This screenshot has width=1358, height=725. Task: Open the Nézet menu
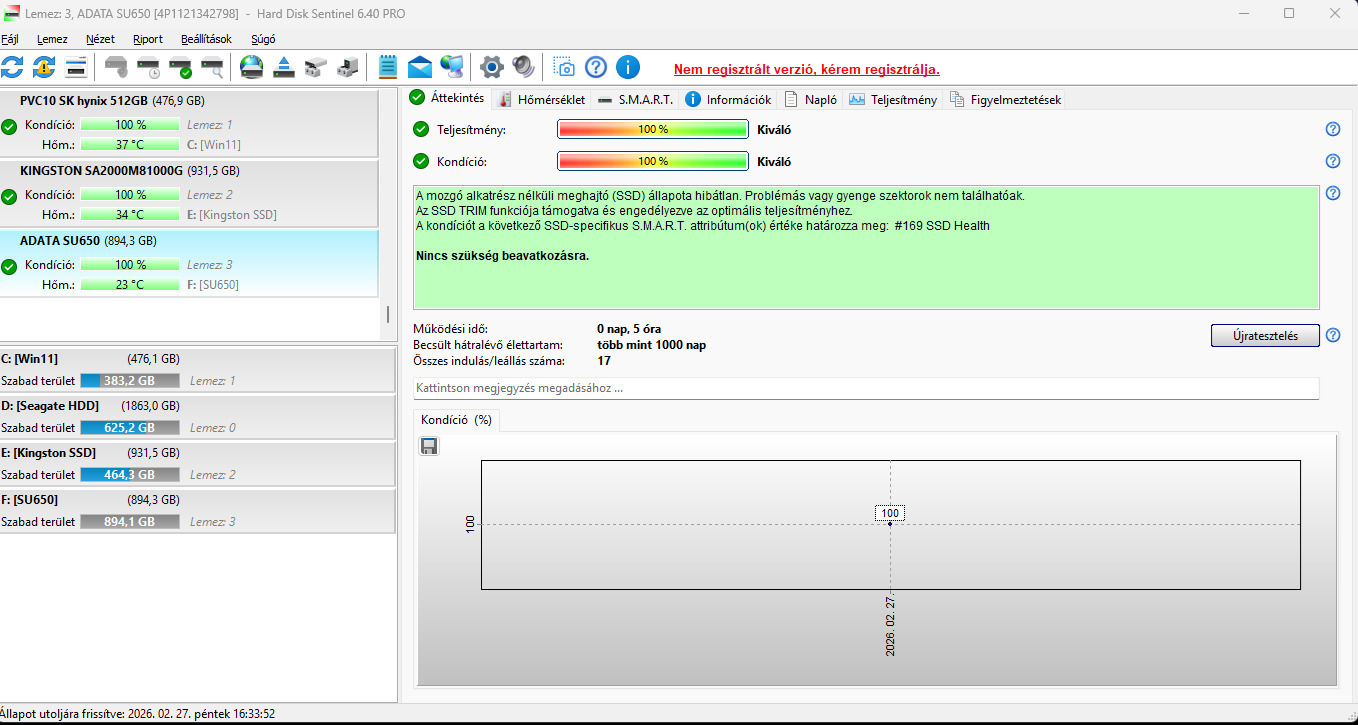[100, 39]
